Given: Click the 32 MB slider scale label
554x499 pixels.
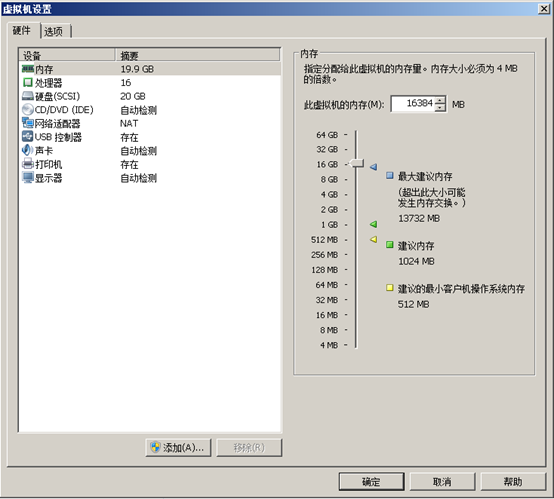Looking at the screenshot, I should (327, 300).
